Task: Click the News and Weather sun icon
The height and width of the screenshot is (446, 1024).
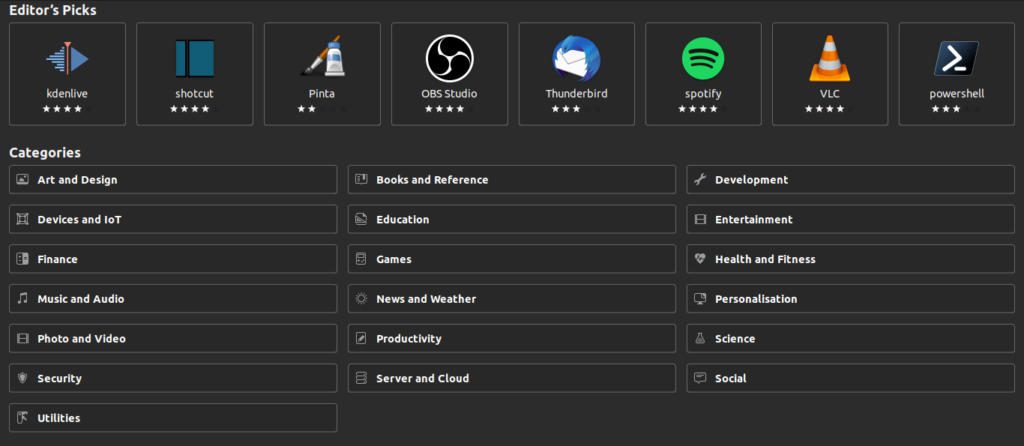Action: pos(361,299)
